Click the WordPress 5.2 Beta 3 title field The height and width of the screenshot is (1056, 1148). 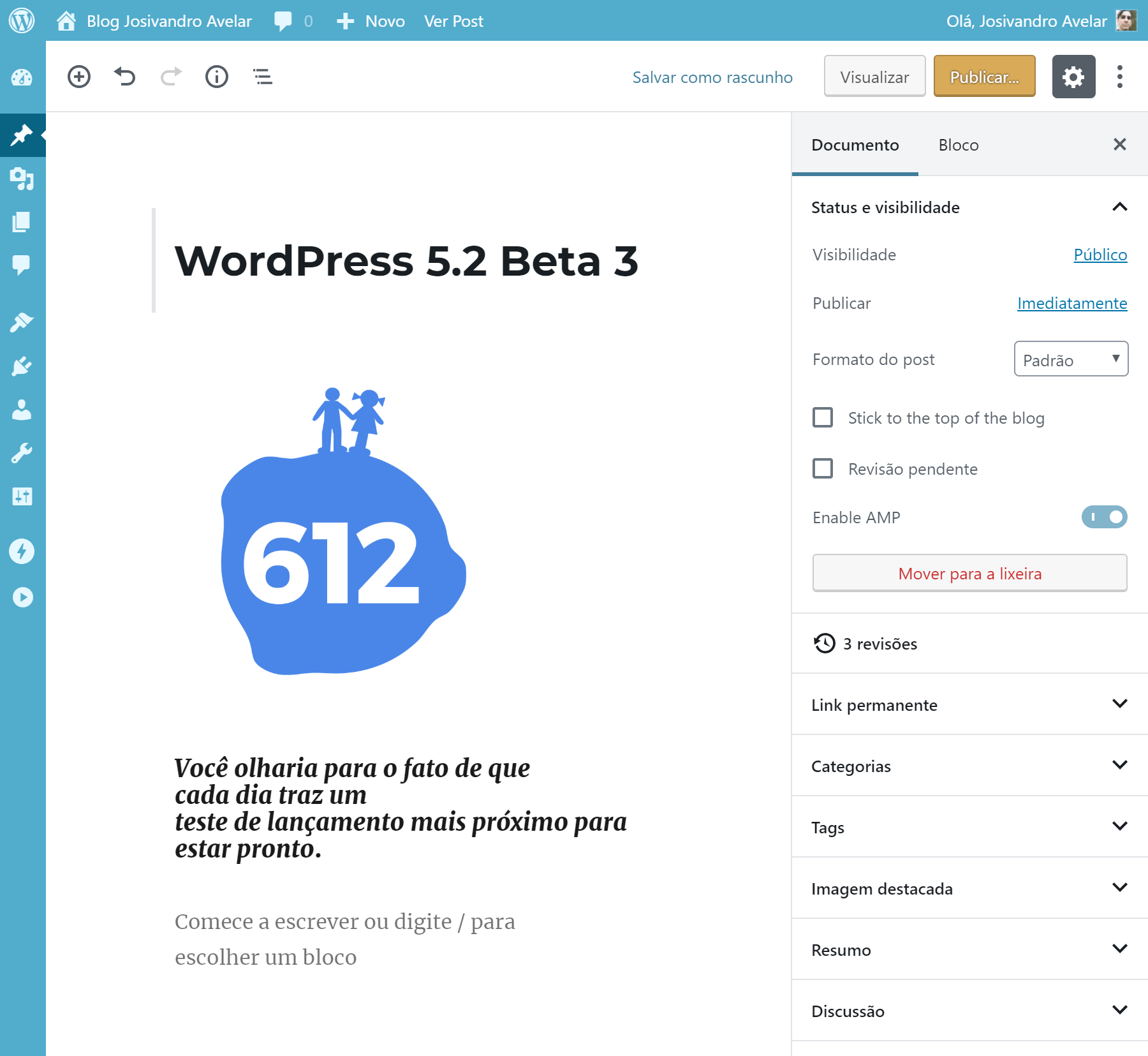point(406,261)
